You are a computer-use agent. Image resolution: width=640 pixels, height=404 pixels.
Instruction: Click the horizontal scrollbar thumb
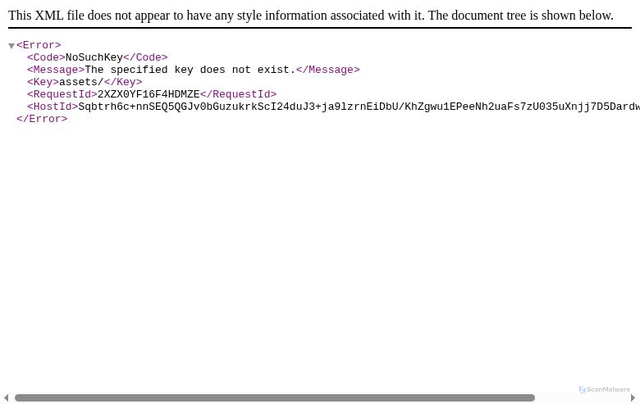coord(275,397)
